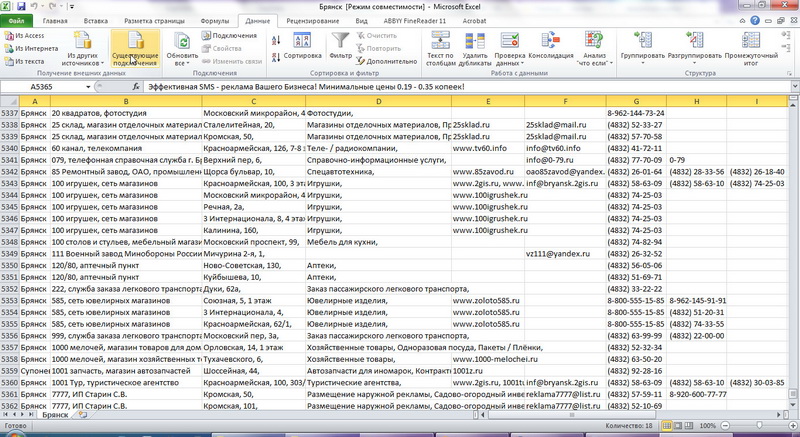Select cell with www.tv60.info
The image size is (800, 437).
tap(488, 148)
